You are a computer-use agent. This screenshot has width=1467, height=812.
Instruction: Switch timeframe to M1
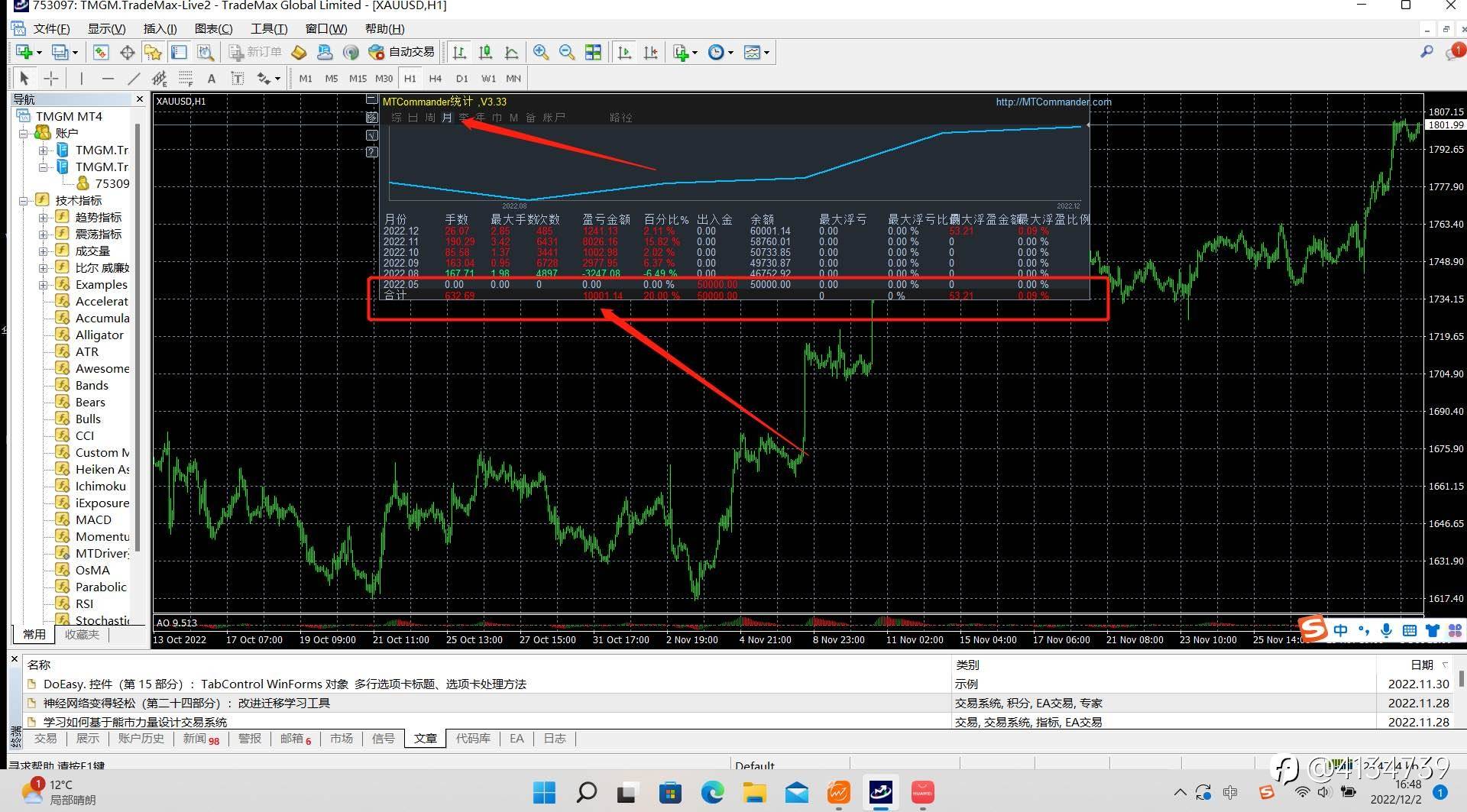[306, 78]
